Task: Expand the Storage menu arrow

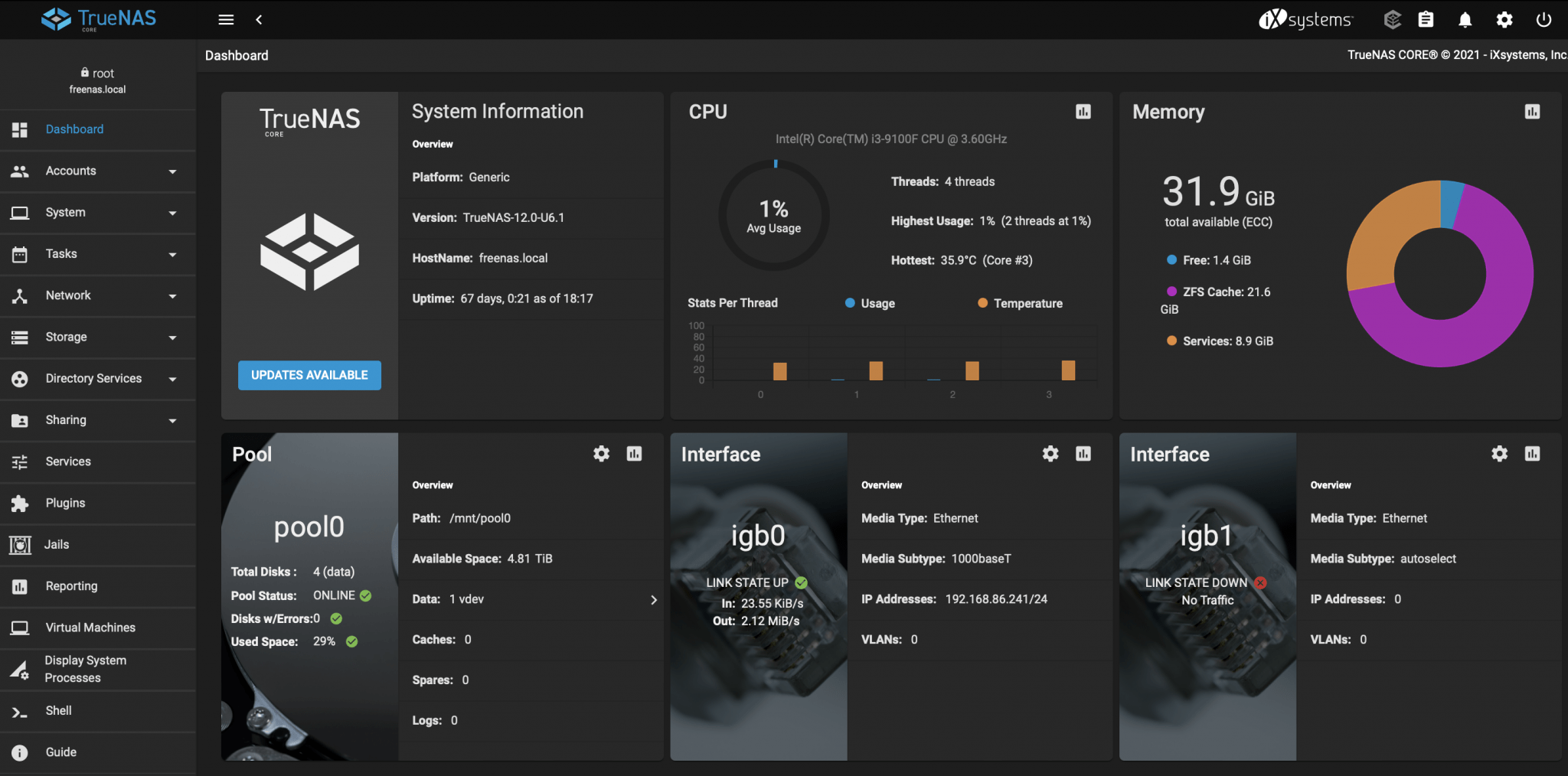Action: pos(173,337)
